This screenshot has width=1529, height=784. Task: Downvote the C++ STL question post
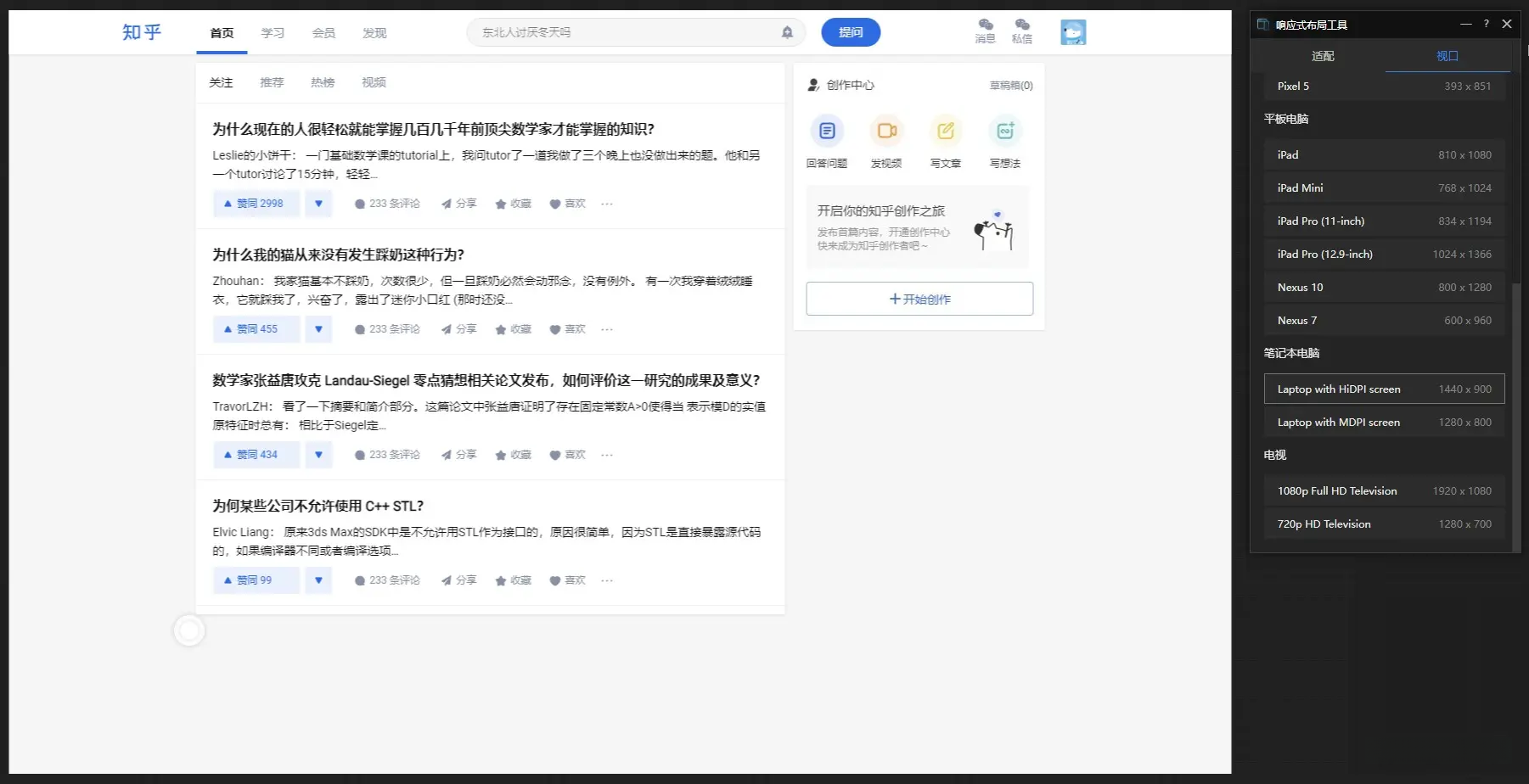[318, 580]
